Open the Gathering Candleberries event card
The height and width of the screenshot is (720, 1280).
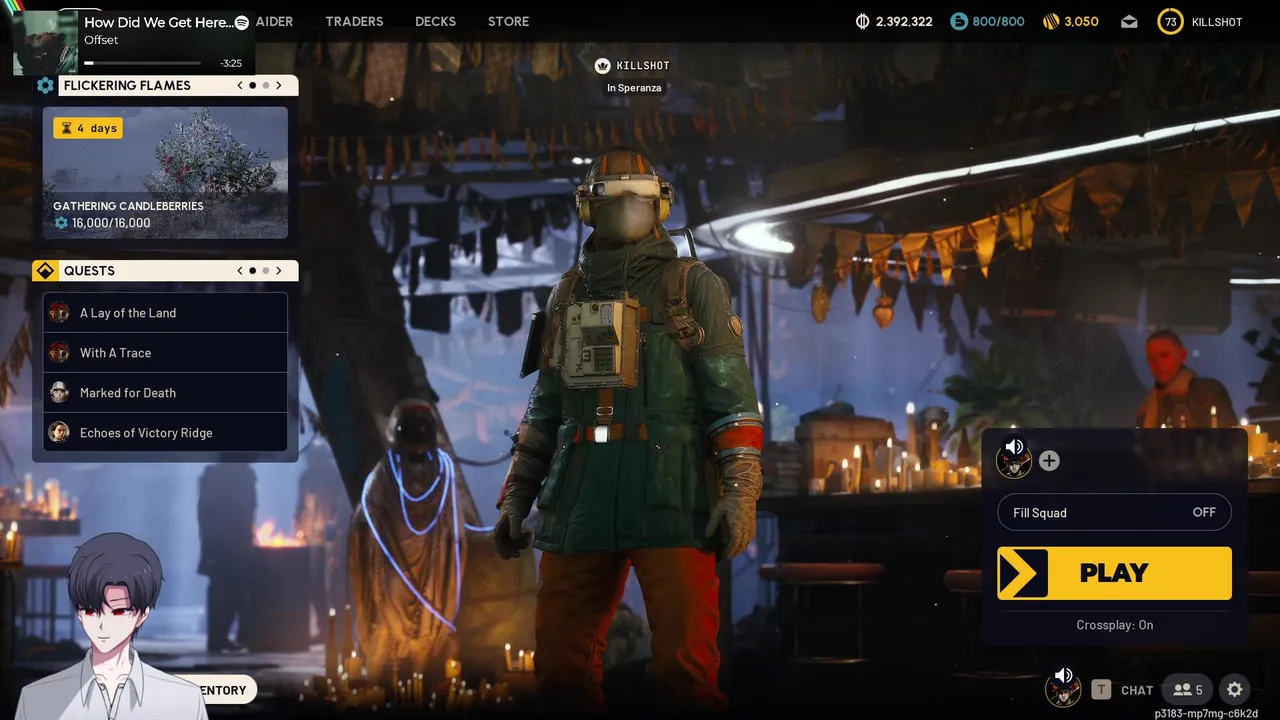tap(165, 173)
